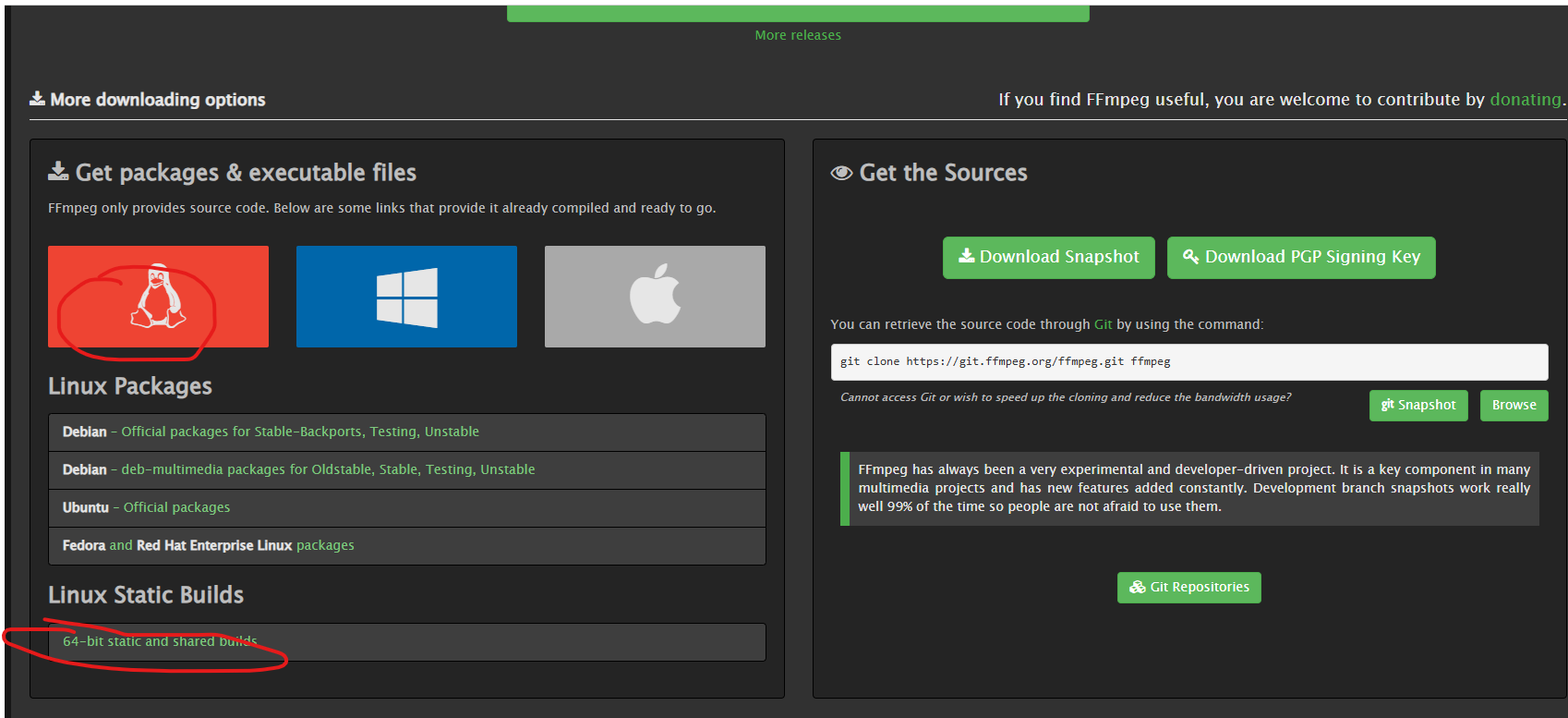Click download icon beside Get packages heading
Viewport: 1568px width, 718px height.
(58, 171)
